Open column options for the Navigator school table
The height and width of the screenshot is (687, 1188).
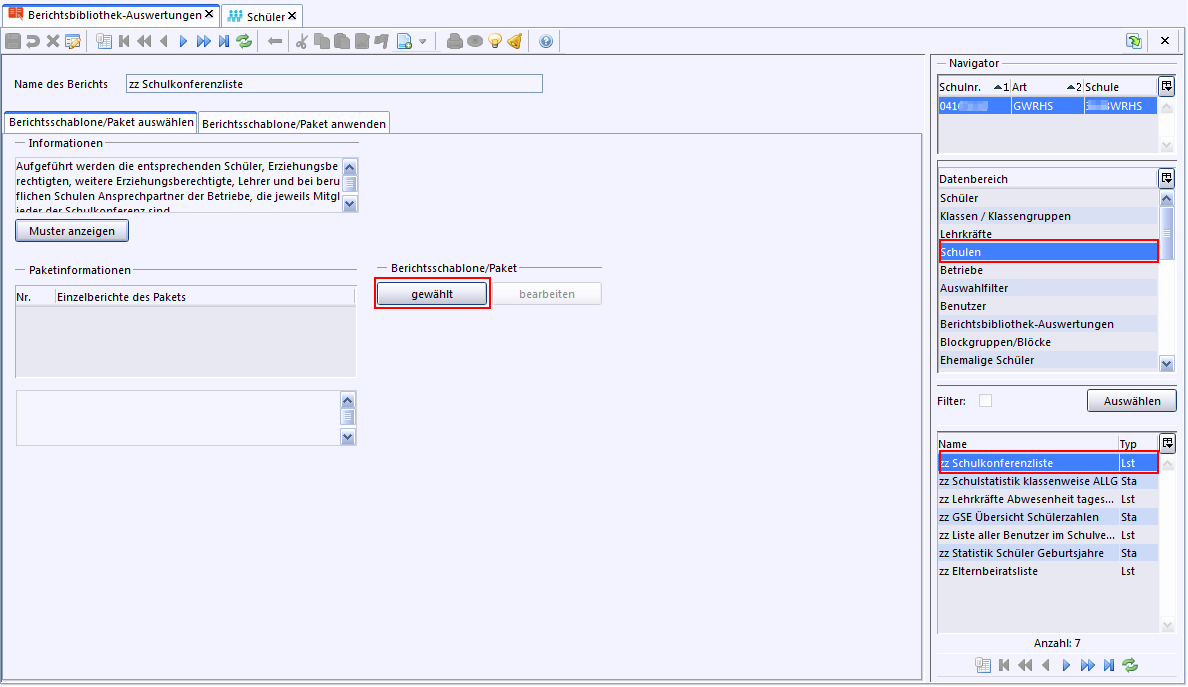coord(1166,87)
